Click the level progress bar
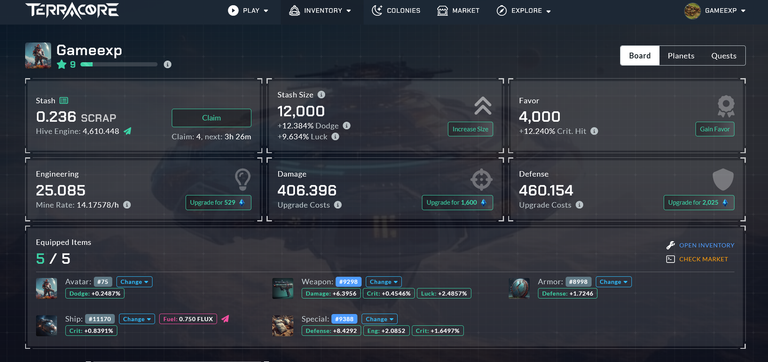The height and width of the screenshot is (362, 768). (119, 64)
